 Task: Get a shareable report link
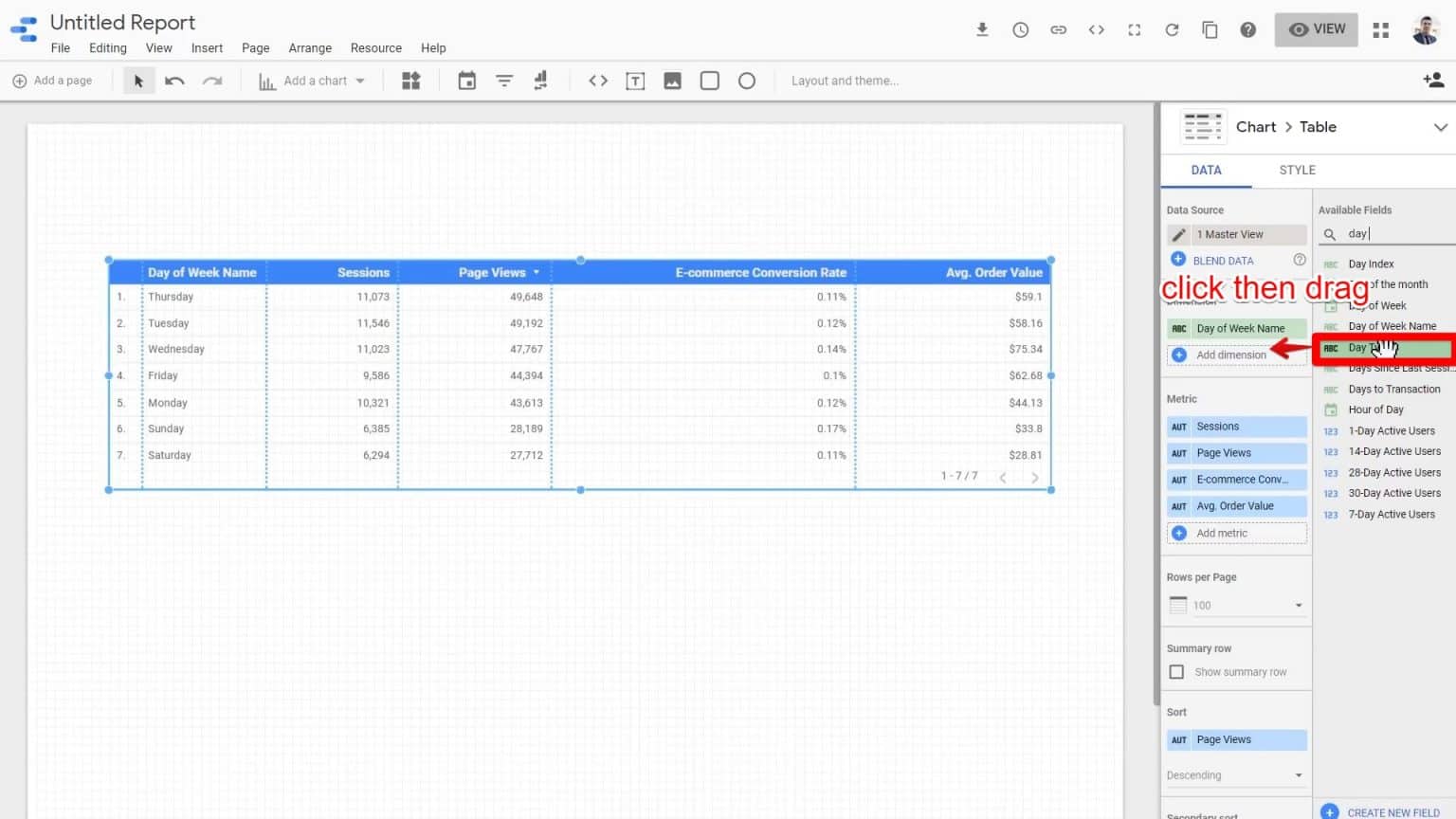[1058, 29]
